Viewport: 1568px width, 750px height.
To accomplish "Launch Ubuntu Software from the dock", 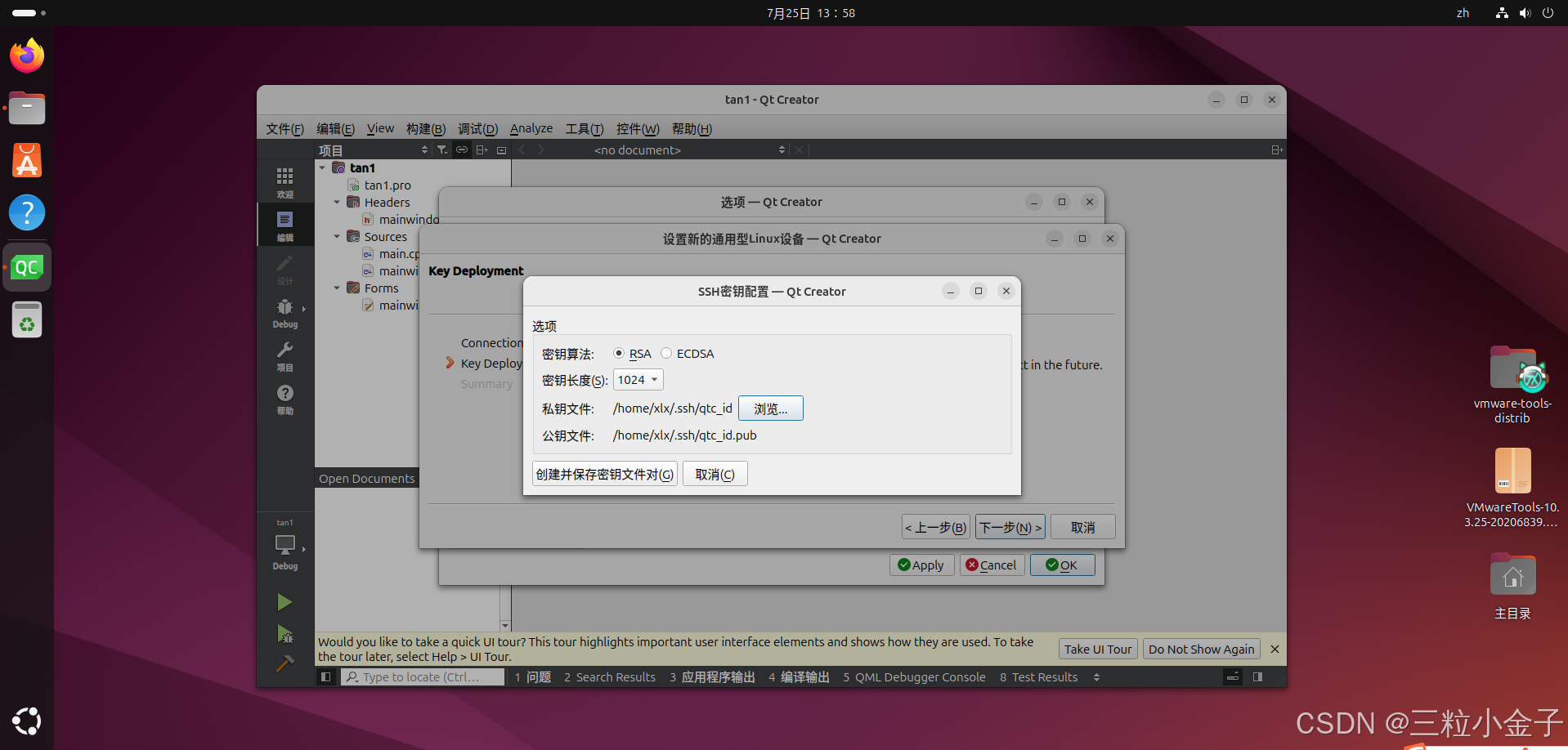I will [27, 160].
